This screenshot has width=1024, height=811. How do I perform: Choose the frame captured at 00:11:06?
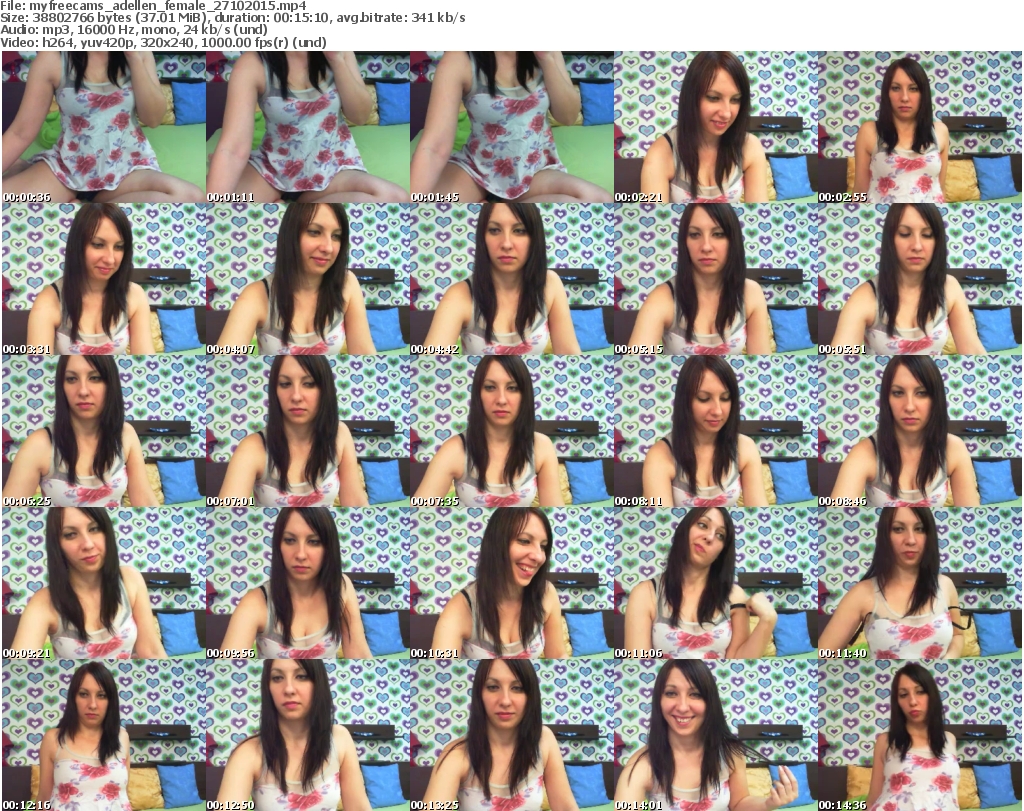tap(715, 583)
